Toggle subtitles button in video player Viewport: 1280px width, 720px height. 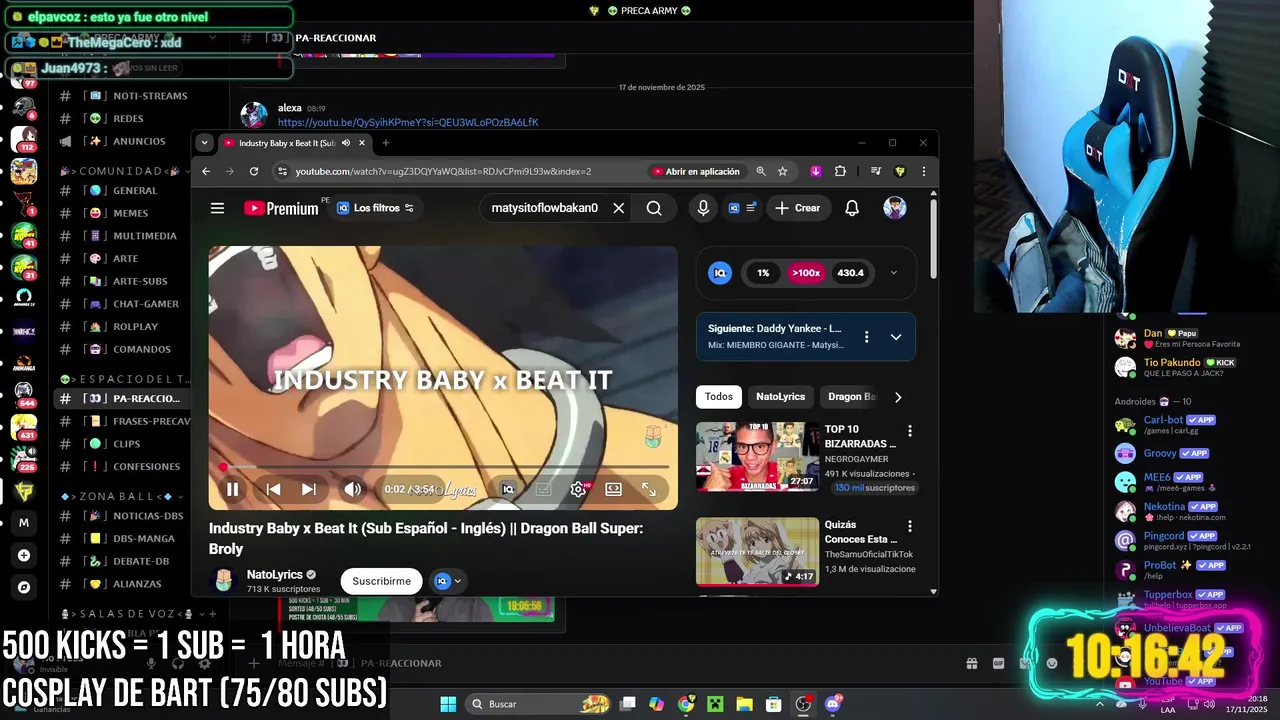tap(543, 489)
